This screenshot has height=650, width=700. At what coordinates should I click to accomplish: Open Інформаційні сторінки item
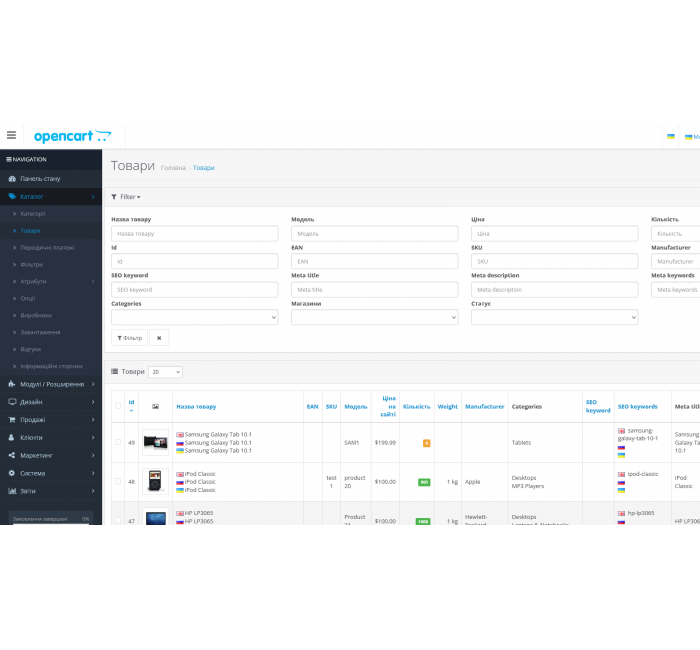coord(51,367)
